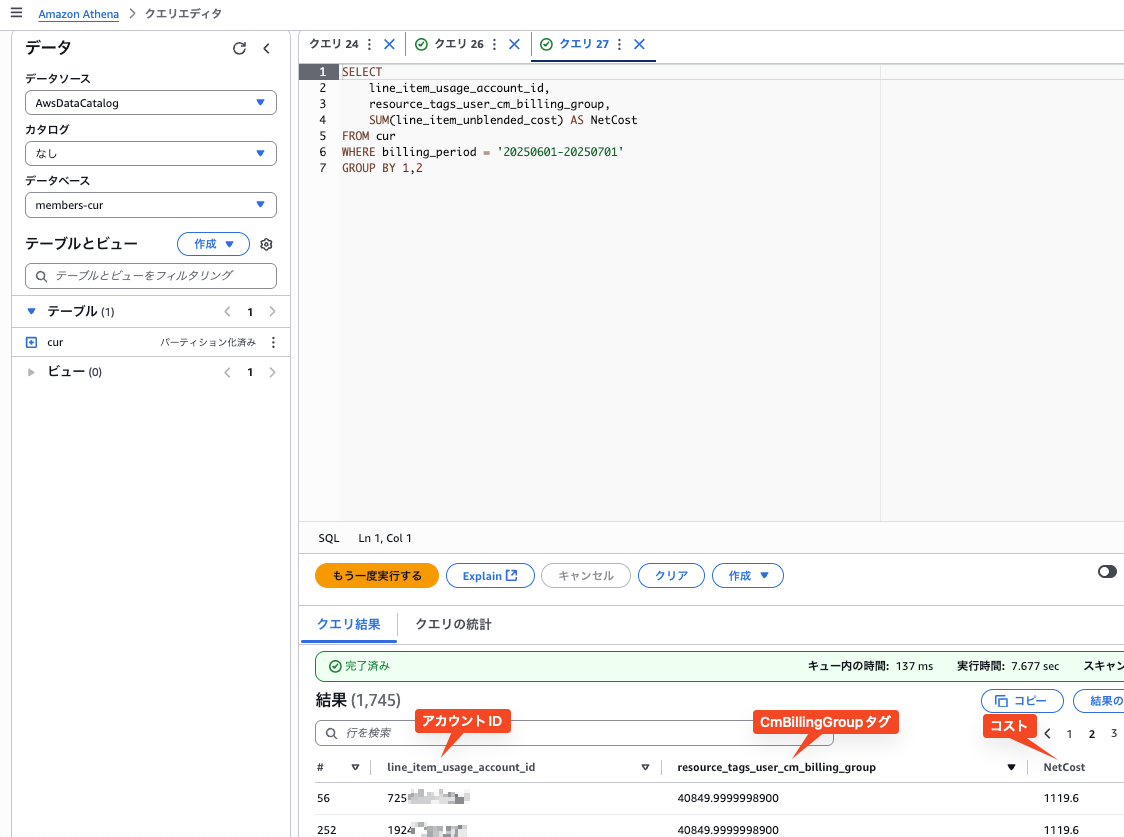Click the SELECT line in SQL editor
1124x837 pixels.
click(x=362, y=72)
